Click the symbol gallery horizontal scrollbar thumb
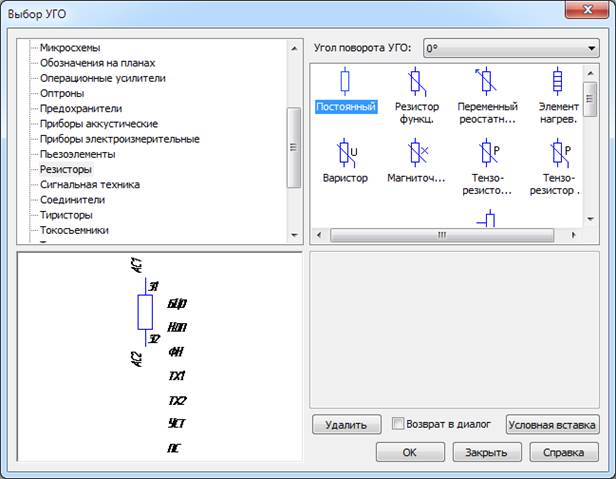616x479 pixels. click(x=442, y=235)
